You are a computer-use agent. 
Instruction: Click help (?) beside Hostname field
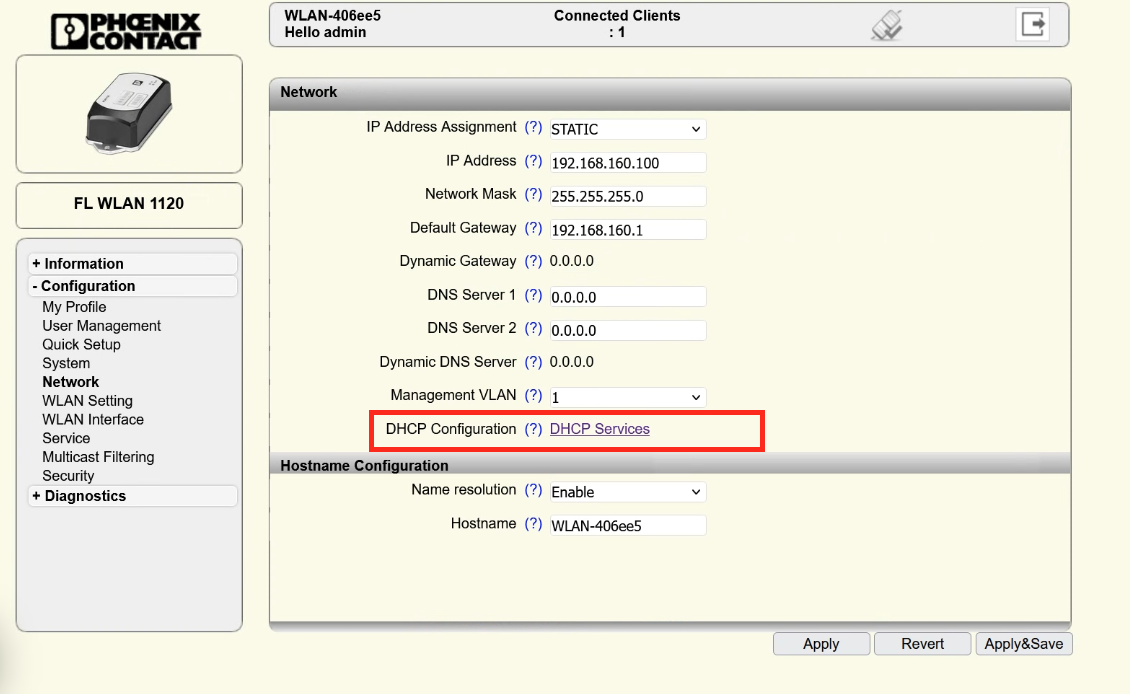point(533,524)
